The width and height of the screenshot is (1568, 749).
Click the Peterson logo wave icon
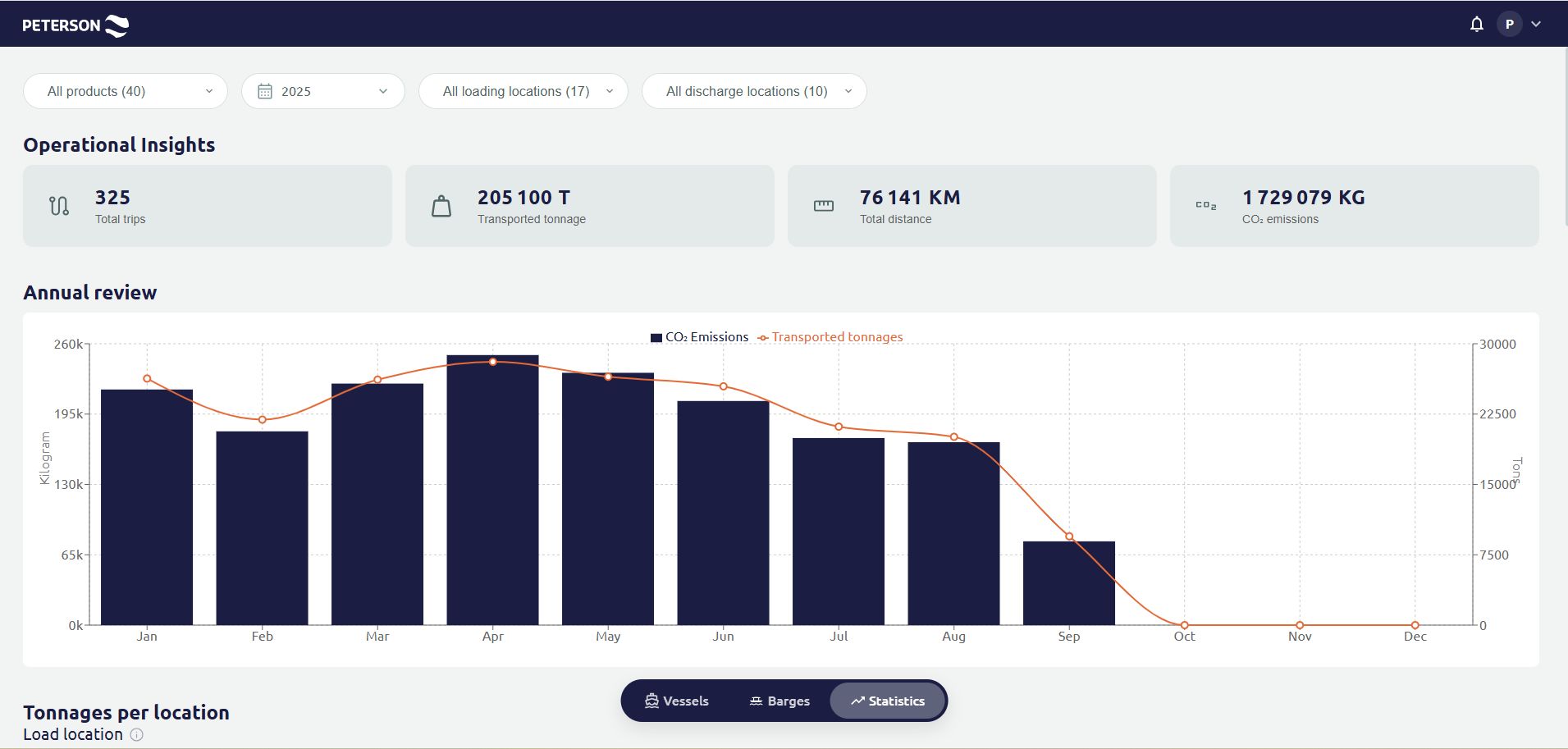click(x=116, y=24)
